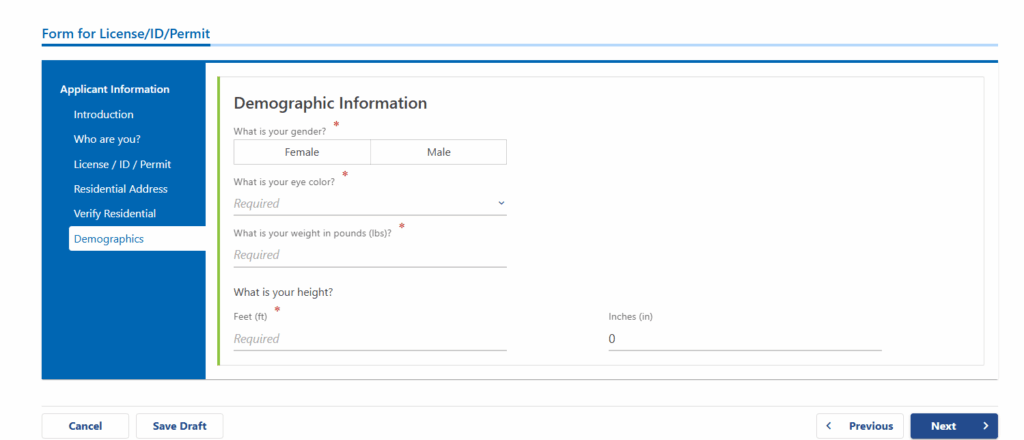Screen dimensions: 1024x440
Task: Click the Feet (ft) height field
Action: point(370,339)
